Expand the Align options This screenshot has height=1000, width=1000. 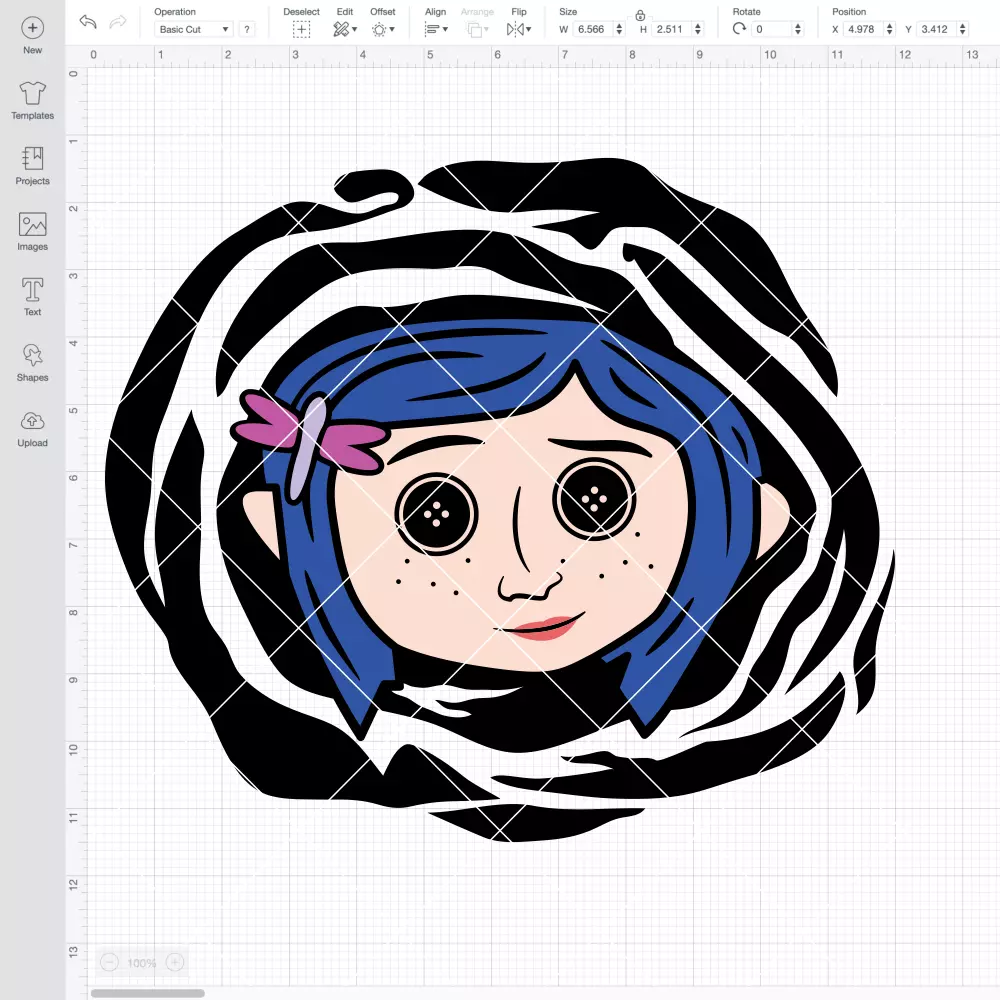click(x=436, y=29)
